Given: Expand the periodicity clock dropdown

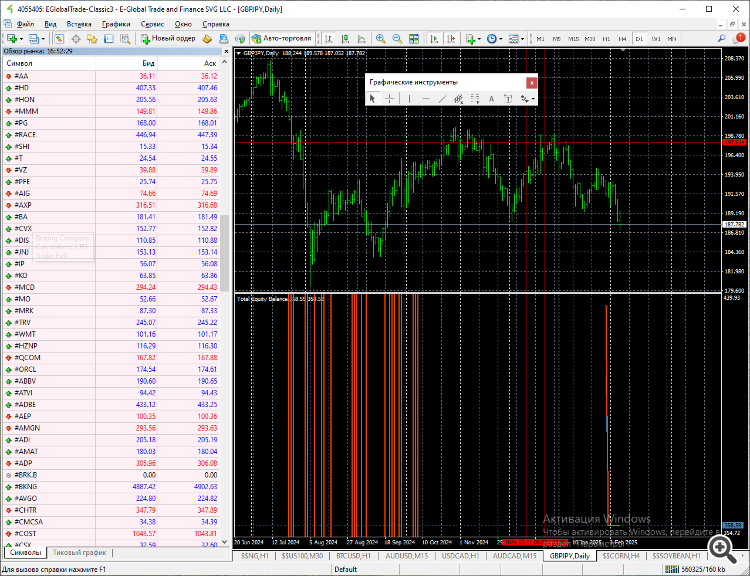Looking at the screenshot, I should tap(501, 39).
